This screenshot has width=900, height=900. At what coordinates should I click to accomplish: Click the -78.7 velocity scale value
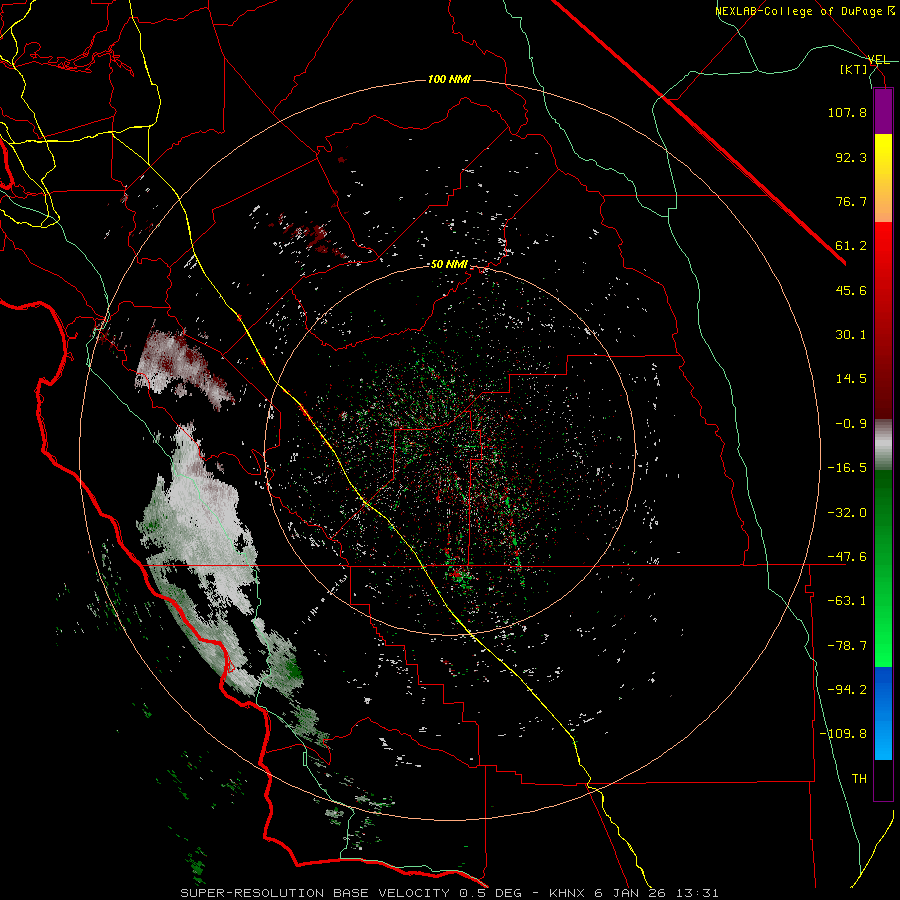(847, 646)
